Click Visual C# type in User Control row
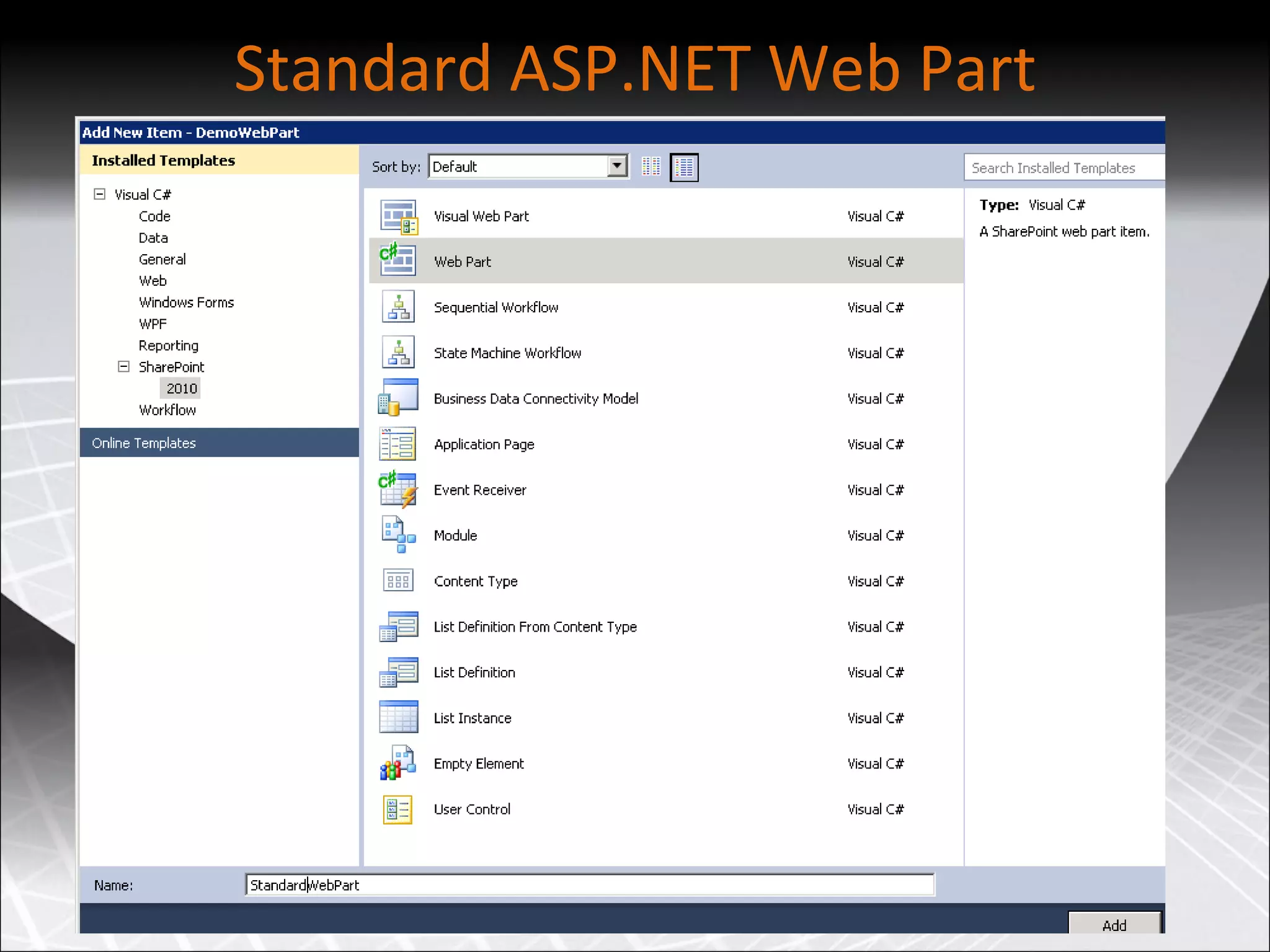The width and height of the screenshot is (1270, 952). pos(876,809)
